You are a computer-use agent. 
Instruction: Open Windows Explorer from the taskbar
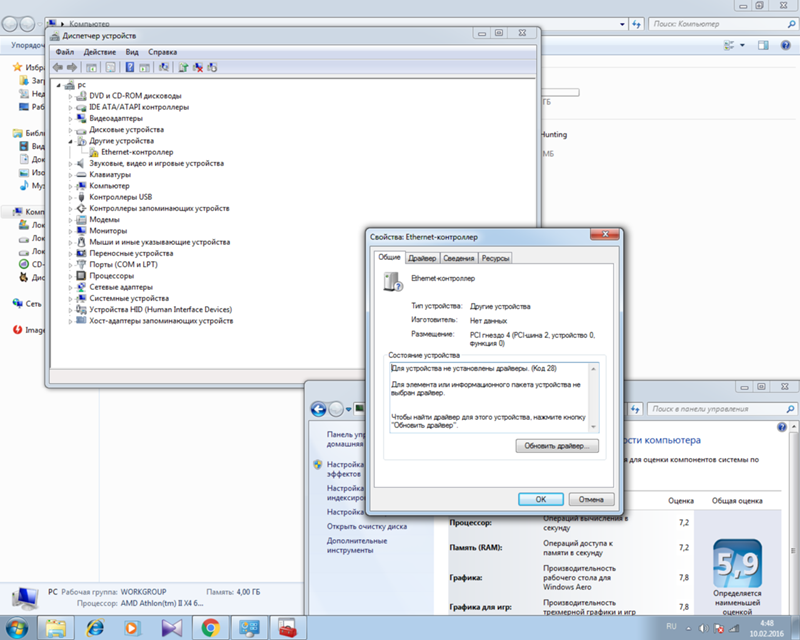tap(56, 628)
